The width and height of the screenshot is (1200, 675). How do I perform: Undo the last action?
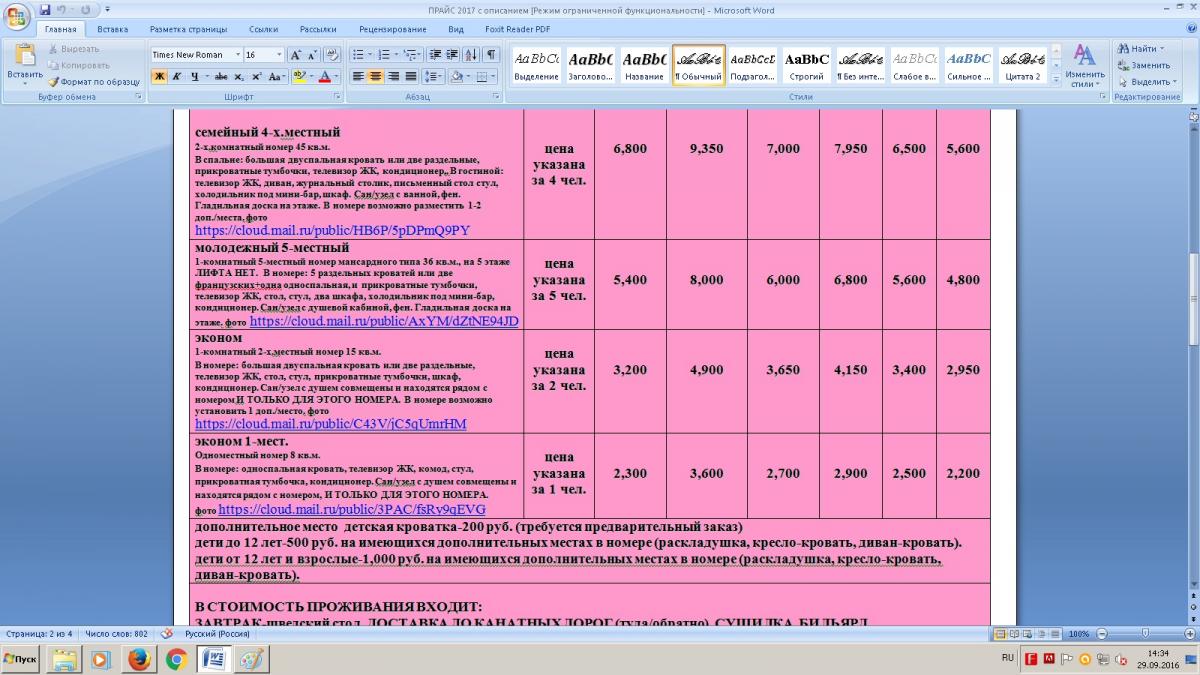[x=63, y=9]
